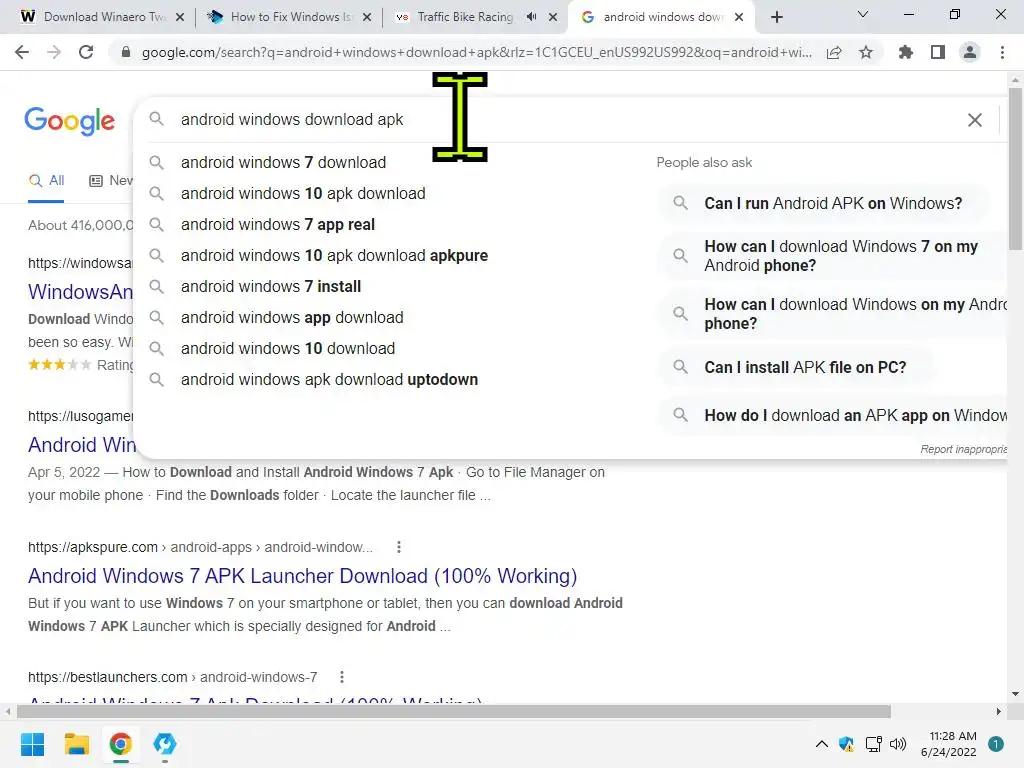Click the bestlaunchers.com breadcrumb URL

[172, 677]
